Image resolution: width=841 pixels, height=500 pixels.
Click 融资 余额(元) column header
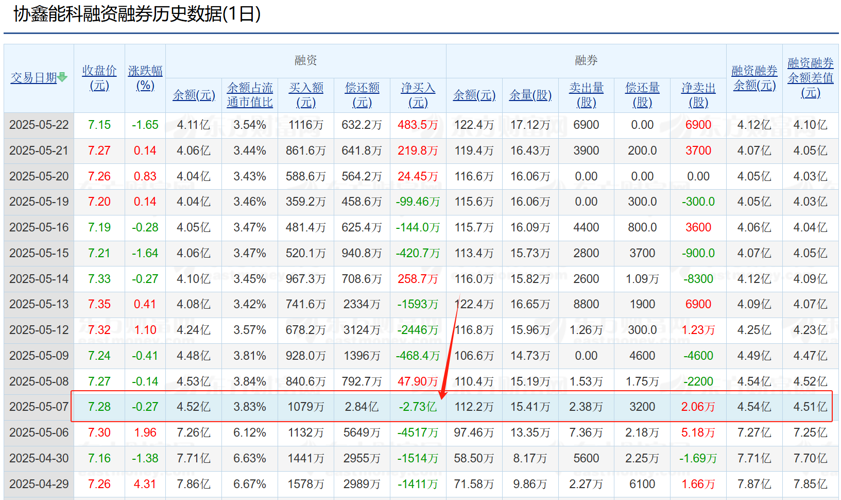[x=194, y=95]
